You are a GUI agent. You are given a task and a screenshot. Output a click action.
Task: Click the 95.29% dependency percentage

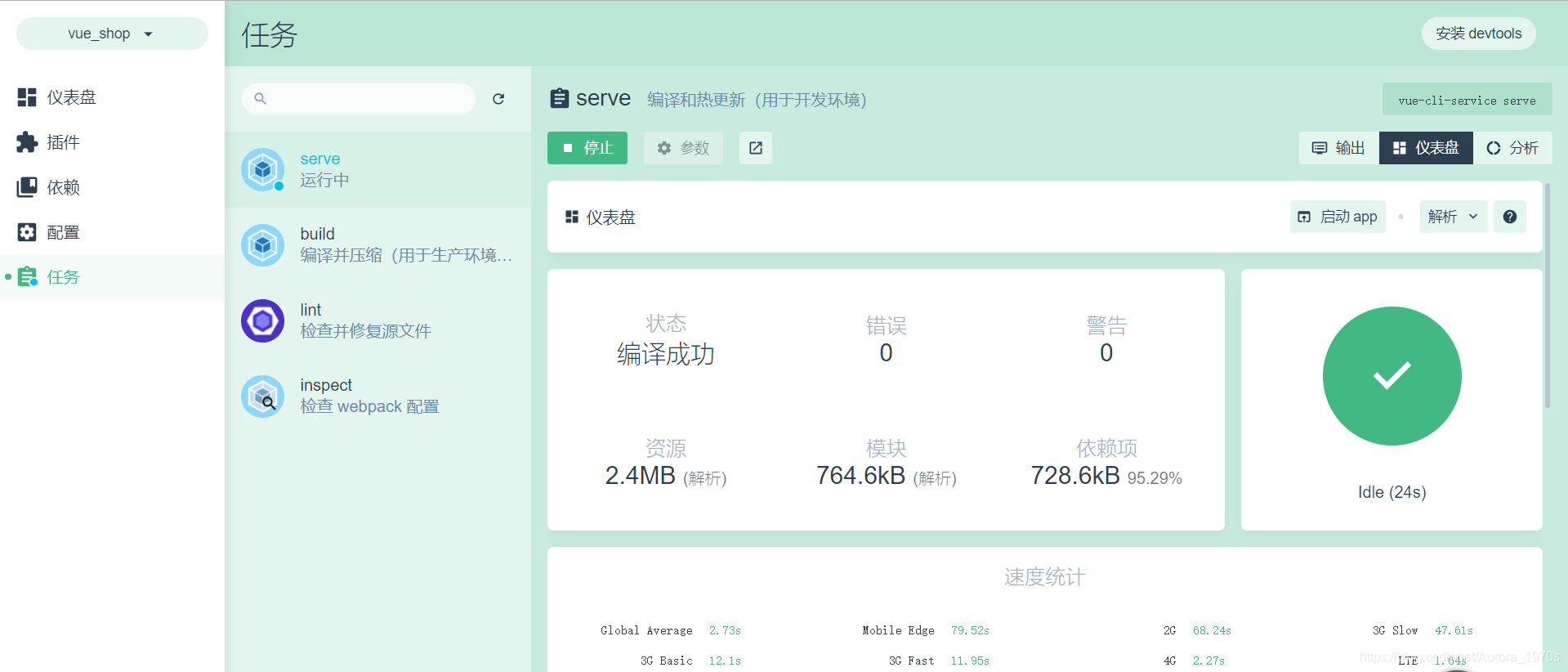coord(1155,478)
